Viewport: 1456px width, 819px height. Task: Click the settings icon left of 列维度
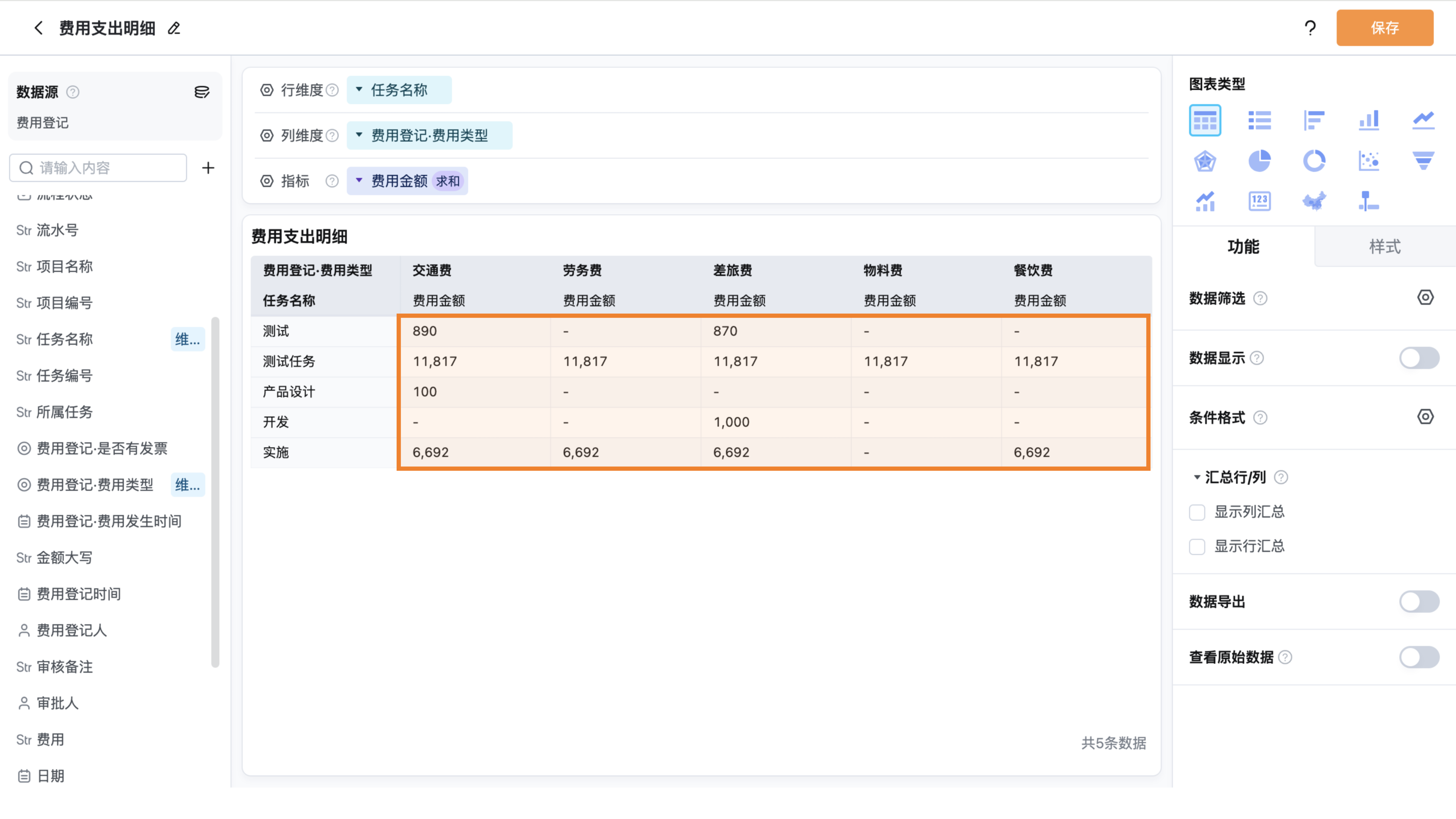point(267,136)
